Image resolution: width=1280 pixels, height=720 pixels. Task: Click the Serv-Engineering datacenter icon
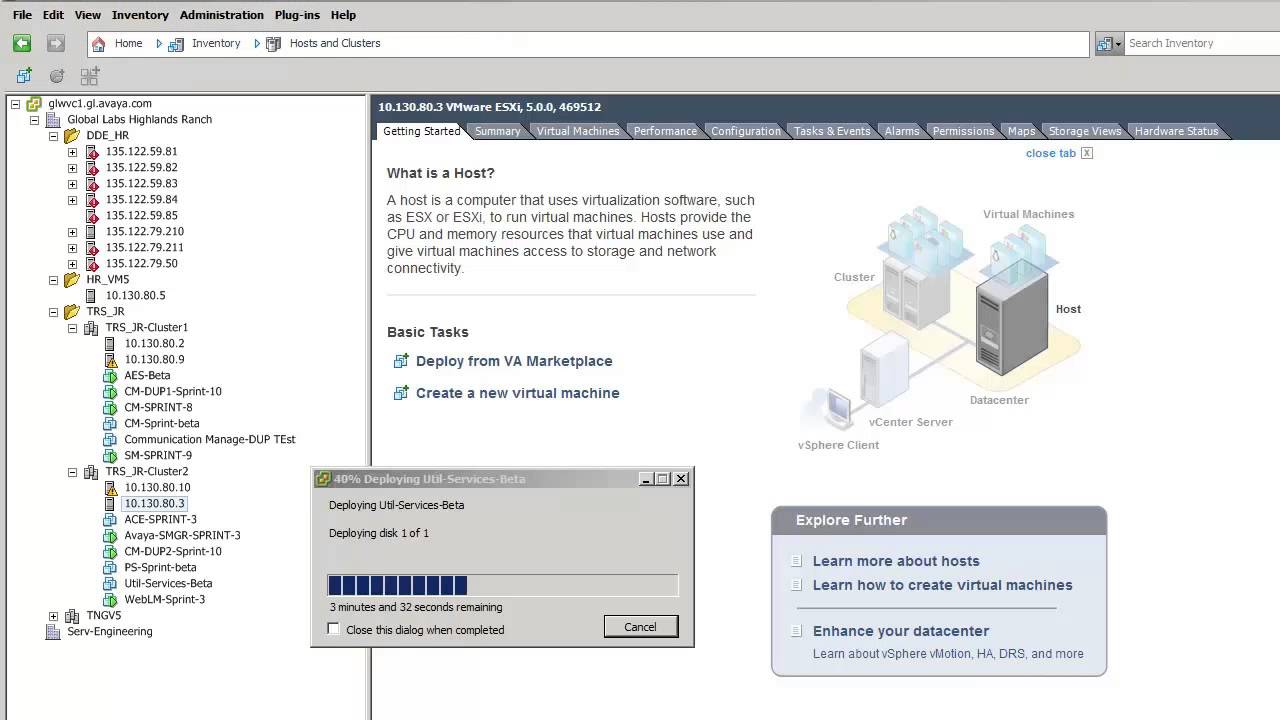53,632
